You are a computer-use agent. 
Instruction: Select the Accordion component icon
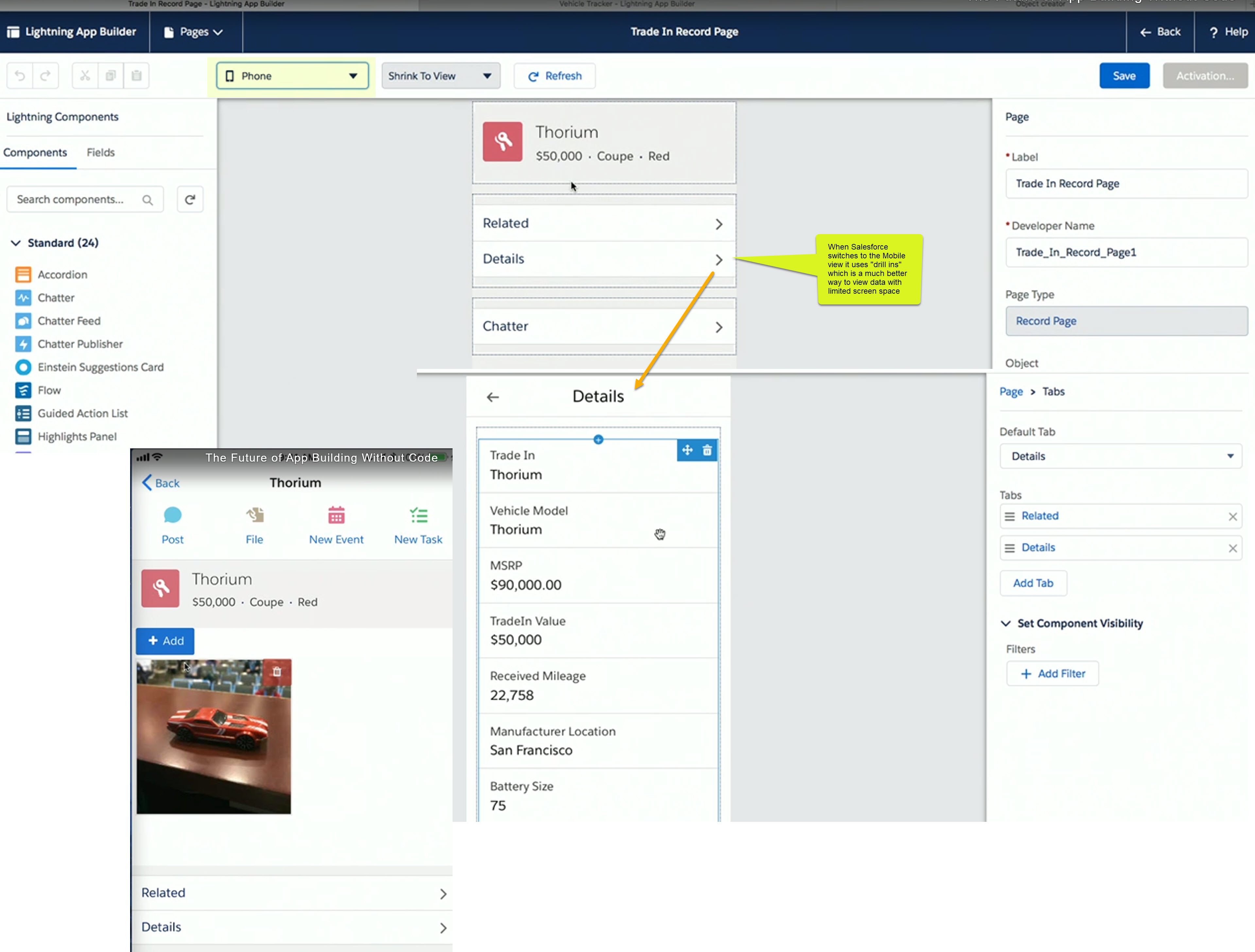point(23,275)
